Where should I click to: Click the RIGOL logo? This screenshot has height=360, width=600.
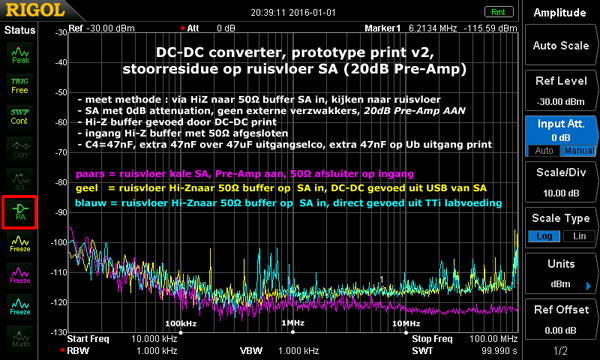coord(35,10)
